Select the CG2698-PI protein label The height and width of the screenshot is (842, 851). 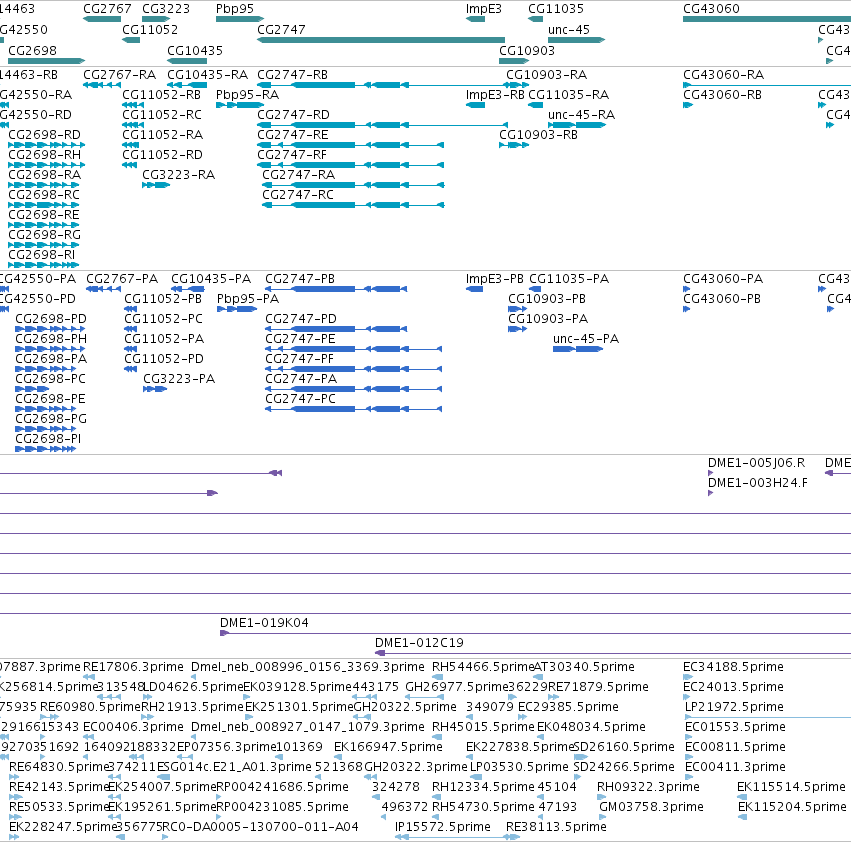click(48, 439)
